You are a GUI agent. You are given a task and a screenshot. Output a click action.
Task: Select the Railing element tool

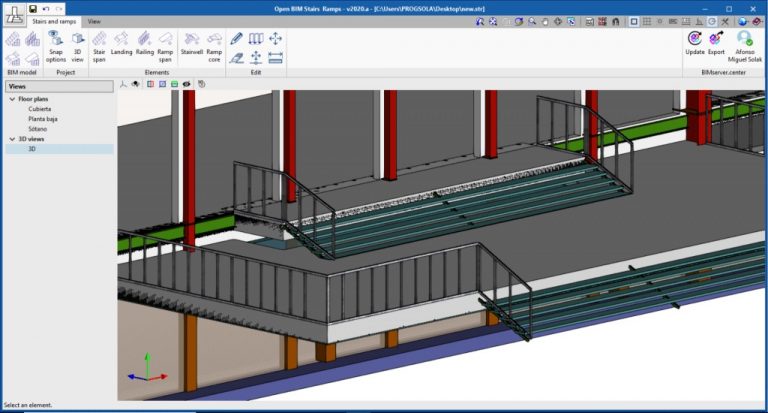click(x=144, y=44)
